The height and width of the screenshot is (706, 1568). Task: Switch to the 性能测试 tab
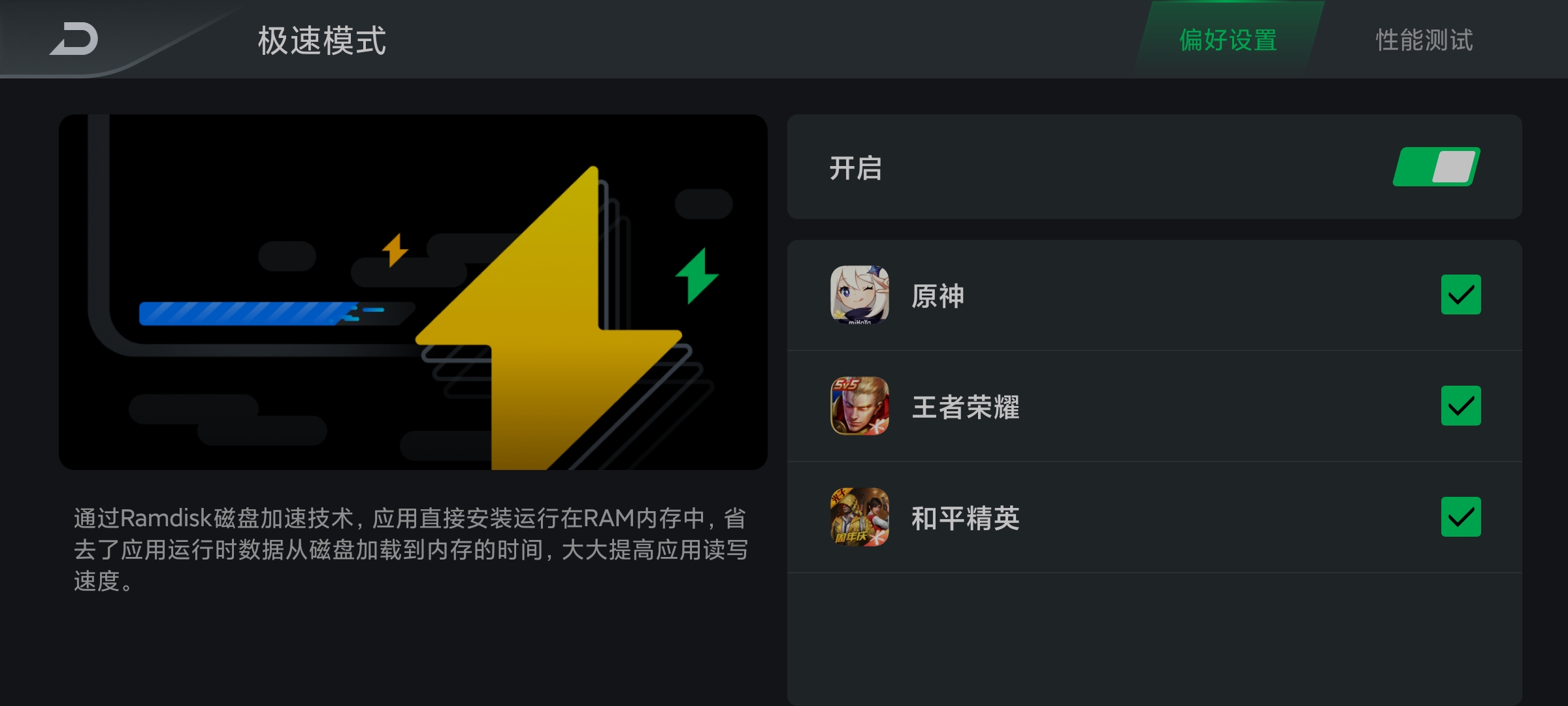[x=1424, y=40]
